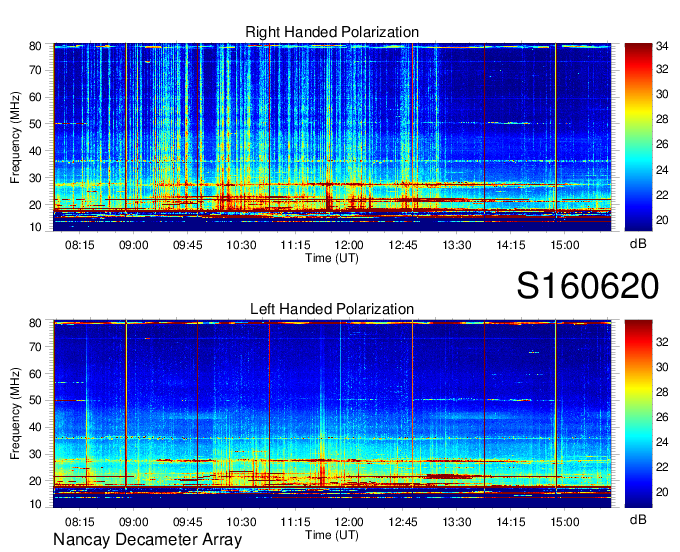Click the 14:15 tick label on bottom plot
Viewport: 680px width, 552px height.
(x=511, y=522)
